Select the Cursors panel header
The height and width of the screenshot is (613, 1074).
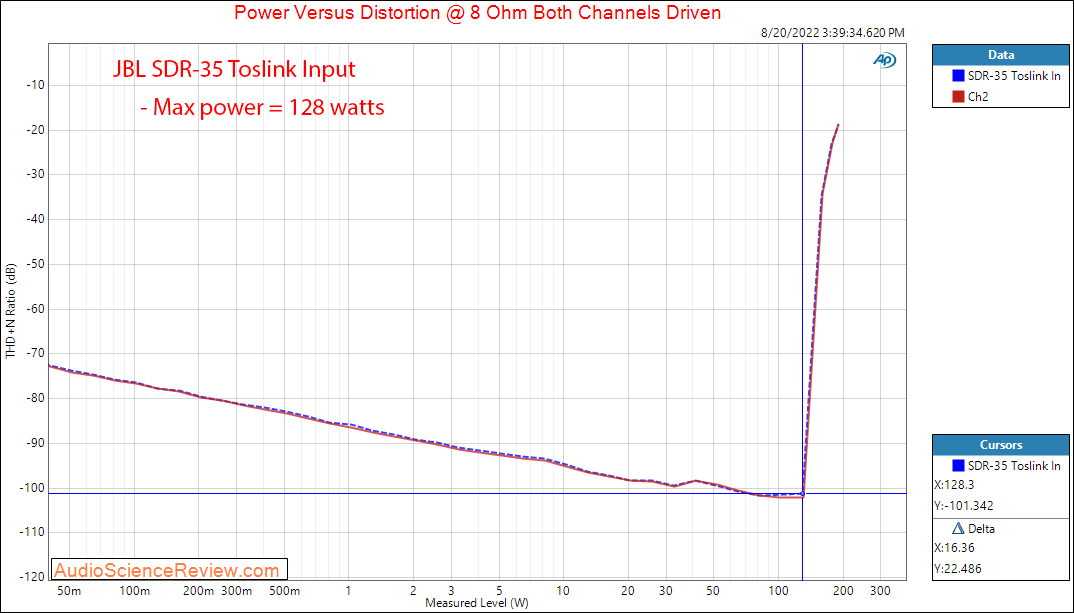pyautogui.click(x=1001, y=445)
